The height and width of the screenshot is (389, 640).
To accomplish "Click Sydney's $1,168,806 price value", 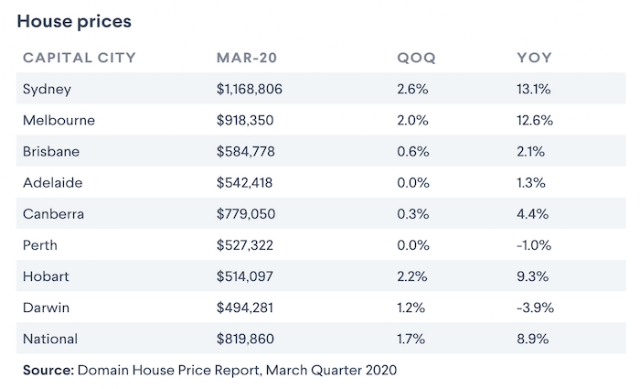I will [249, 89].
